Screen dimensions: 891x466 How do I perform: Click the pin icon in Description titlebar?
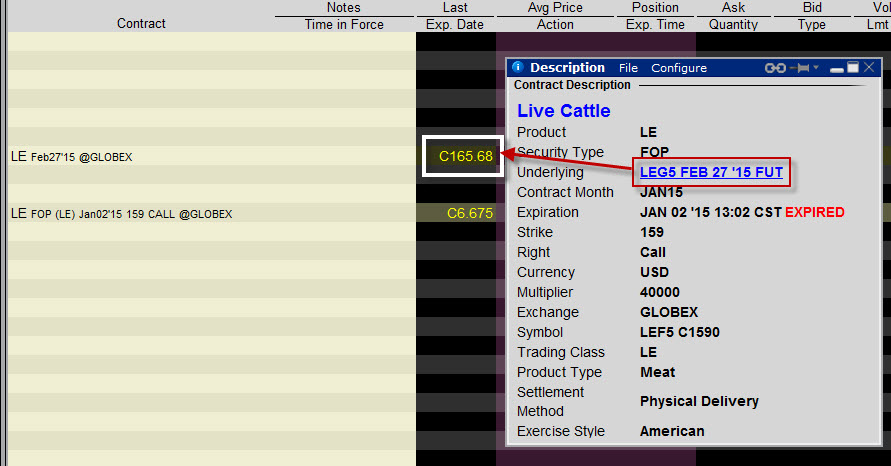[801, 68]
